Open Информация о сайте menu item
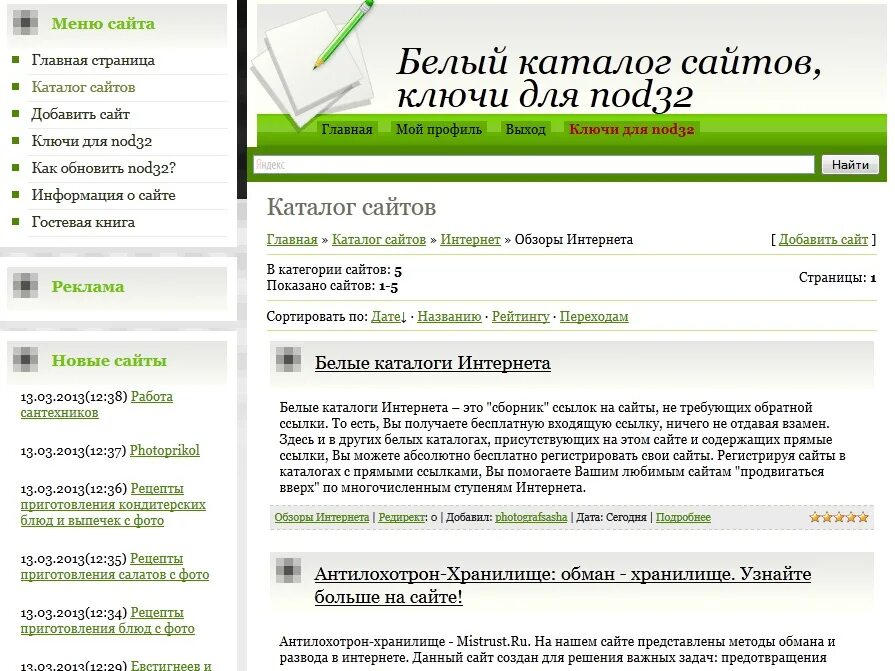 [103, 195]
